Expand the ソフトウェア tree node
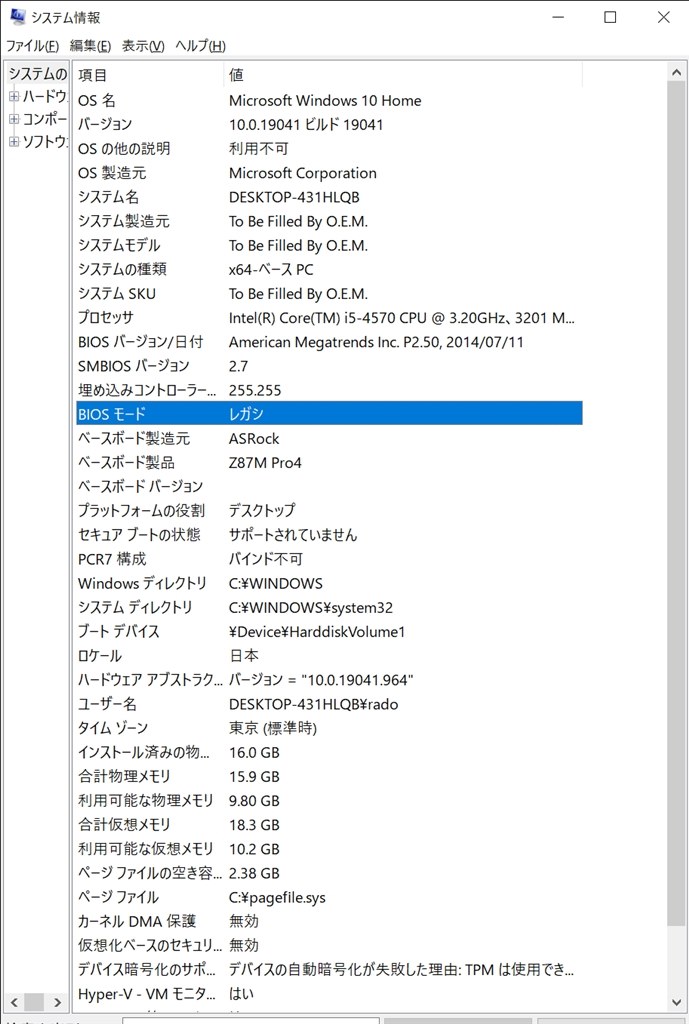 [x=14, y=141]
